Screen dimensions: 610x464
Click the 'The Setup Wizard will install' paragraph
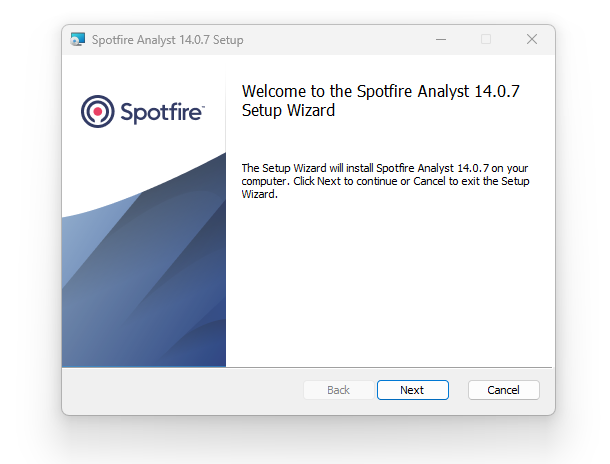coord(385,181)
